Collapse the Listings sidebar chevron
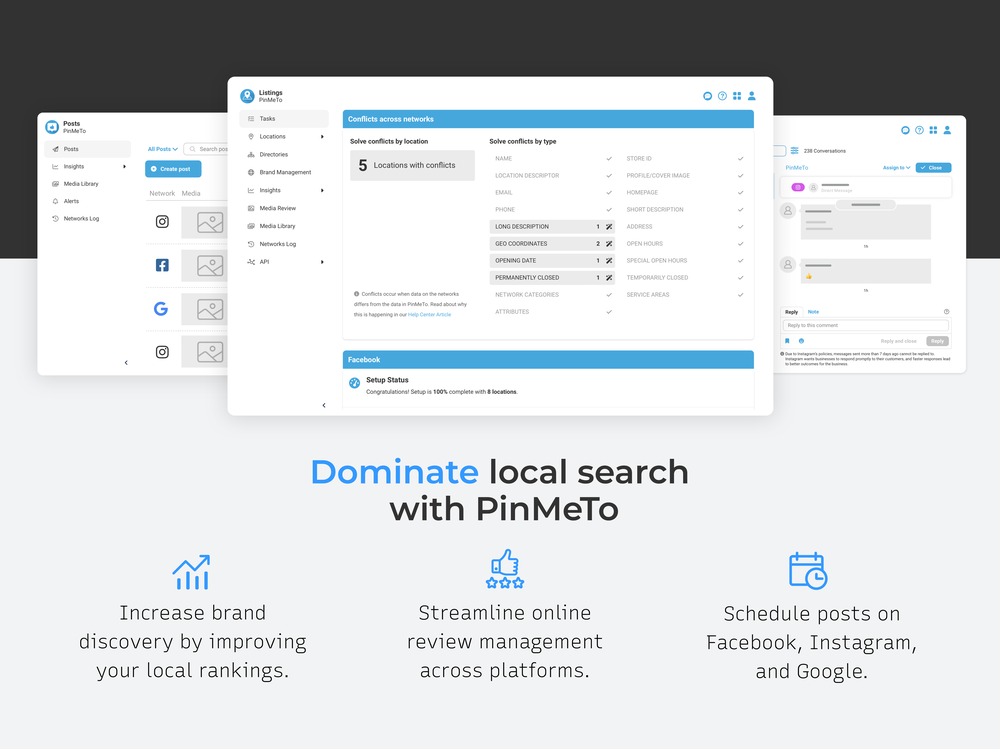The height and width of the screenshot is (749, 1000). 324,405
